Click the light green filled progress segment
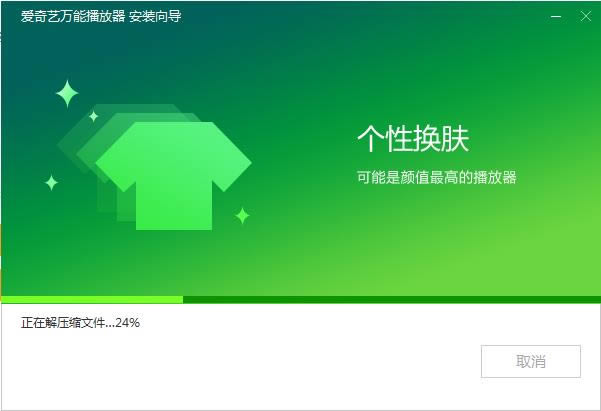601x411 pixels. [92, 299]
